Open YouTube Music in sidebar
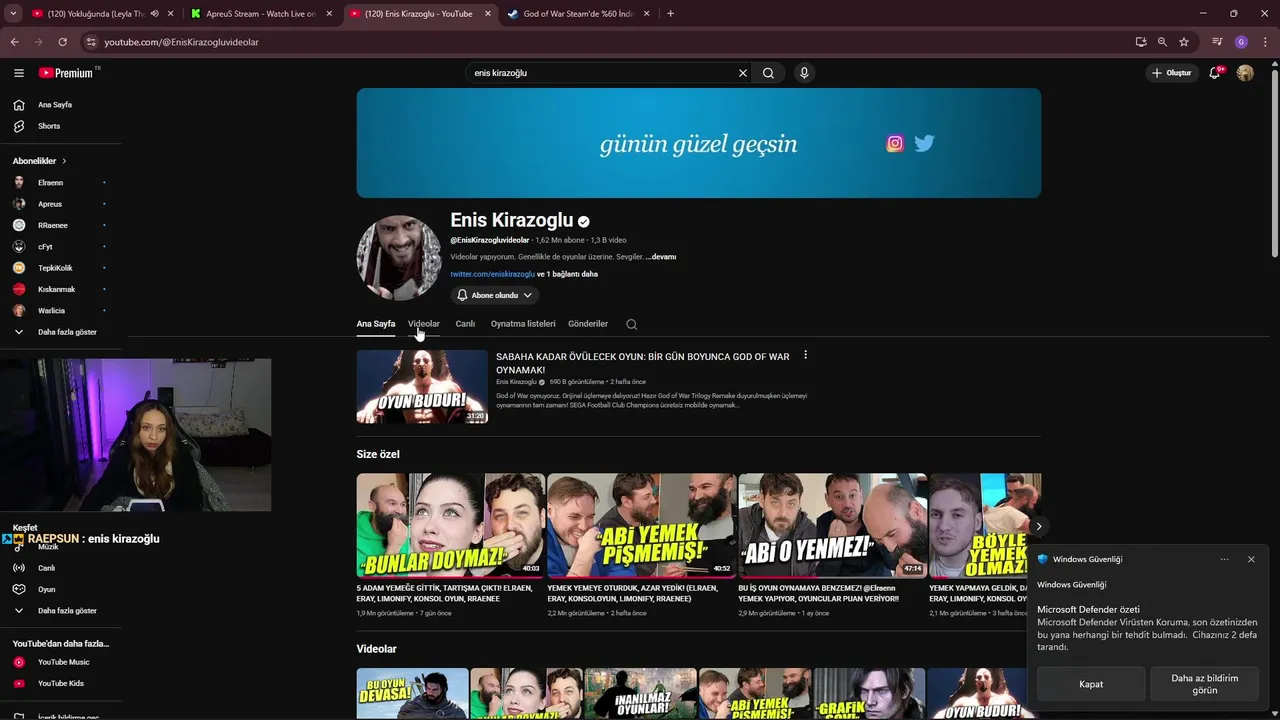Viewport: 1280px width, 720px height. click(x=63, y=662)
